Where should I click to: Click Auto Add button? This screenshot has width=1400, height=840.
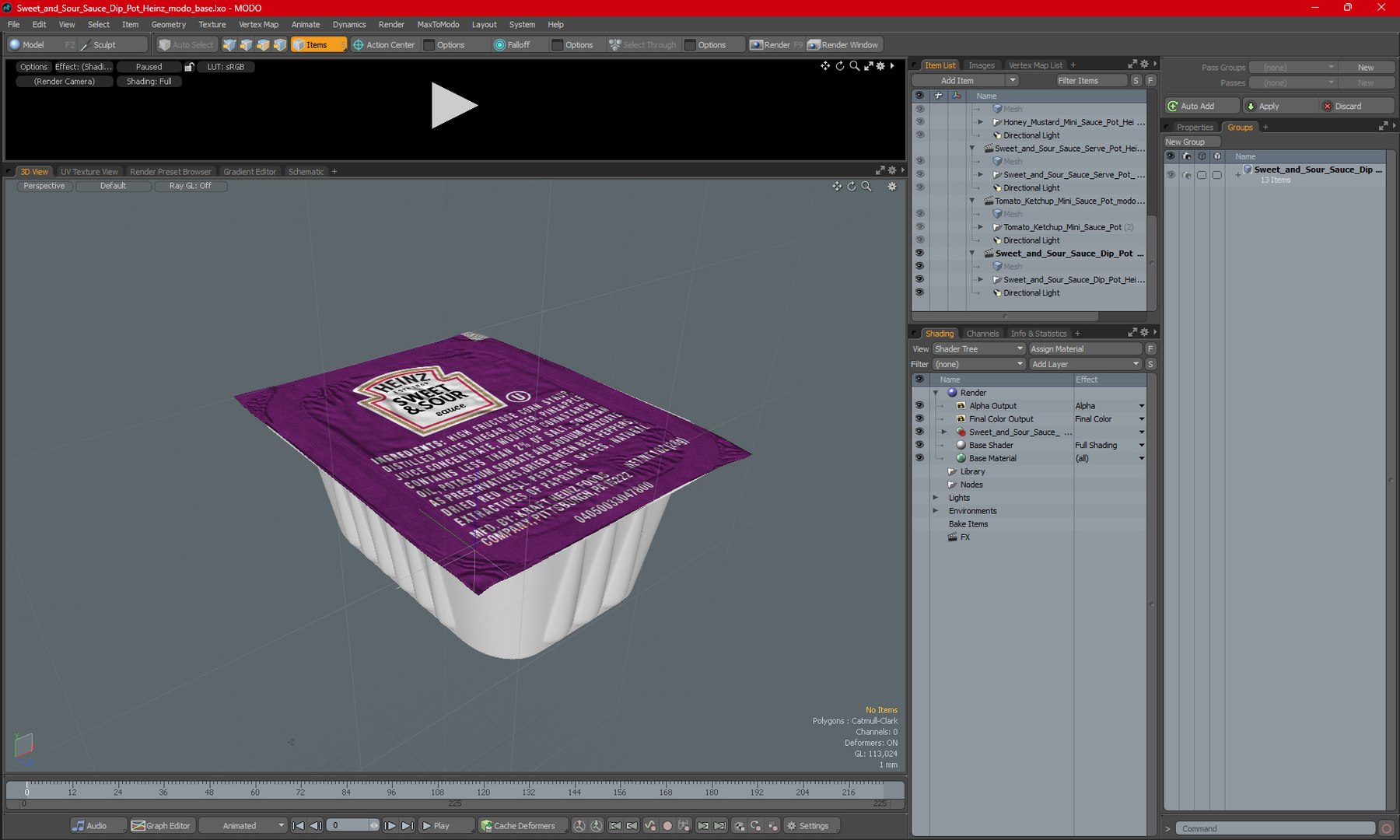click(1202, 106)
